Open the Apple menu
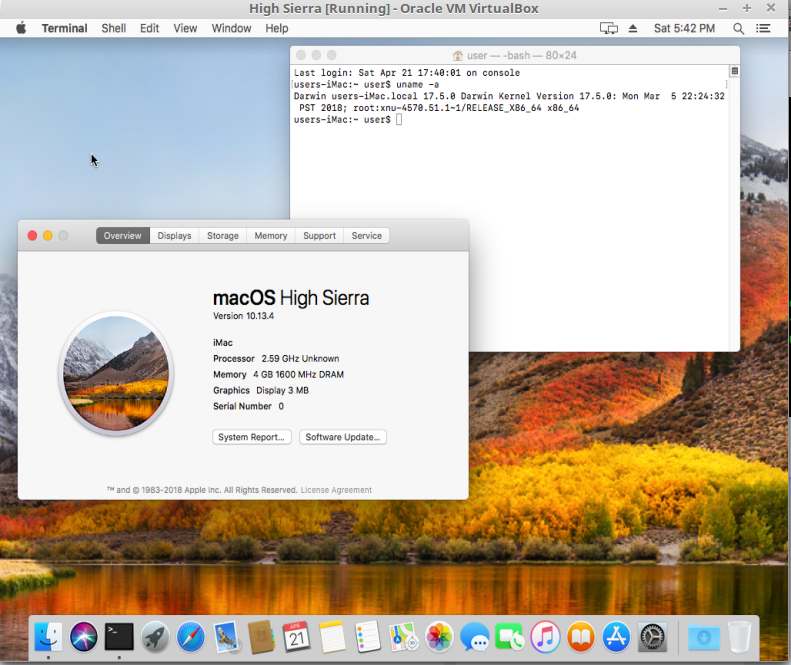This screenshot has width=791, height=665. [x=21, y=28]
